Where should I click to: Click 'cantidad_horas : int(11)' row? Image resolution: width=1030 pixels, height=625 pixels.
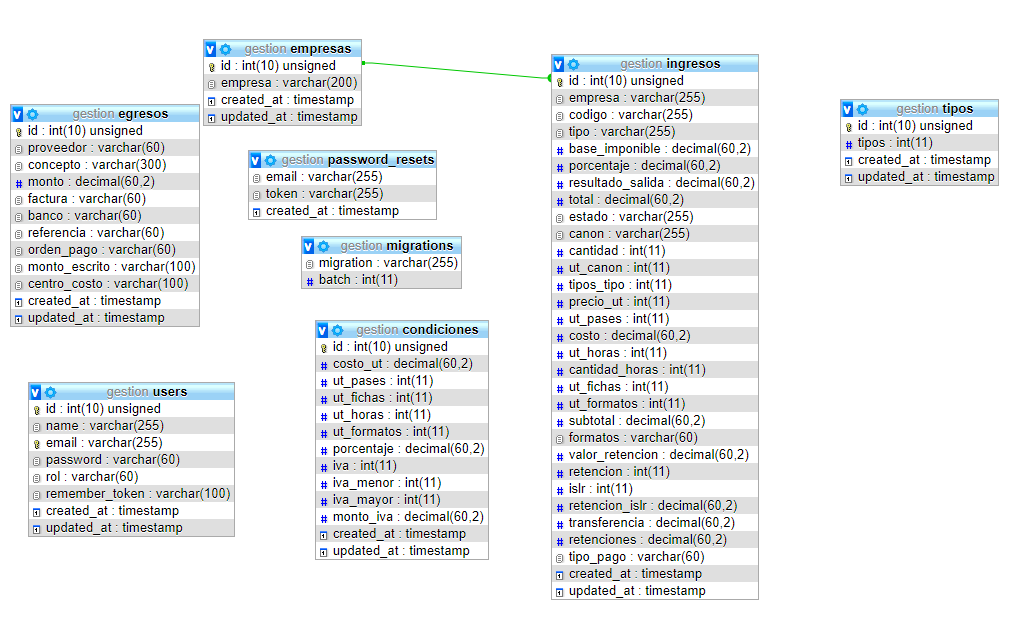click(x=655, y=370)
